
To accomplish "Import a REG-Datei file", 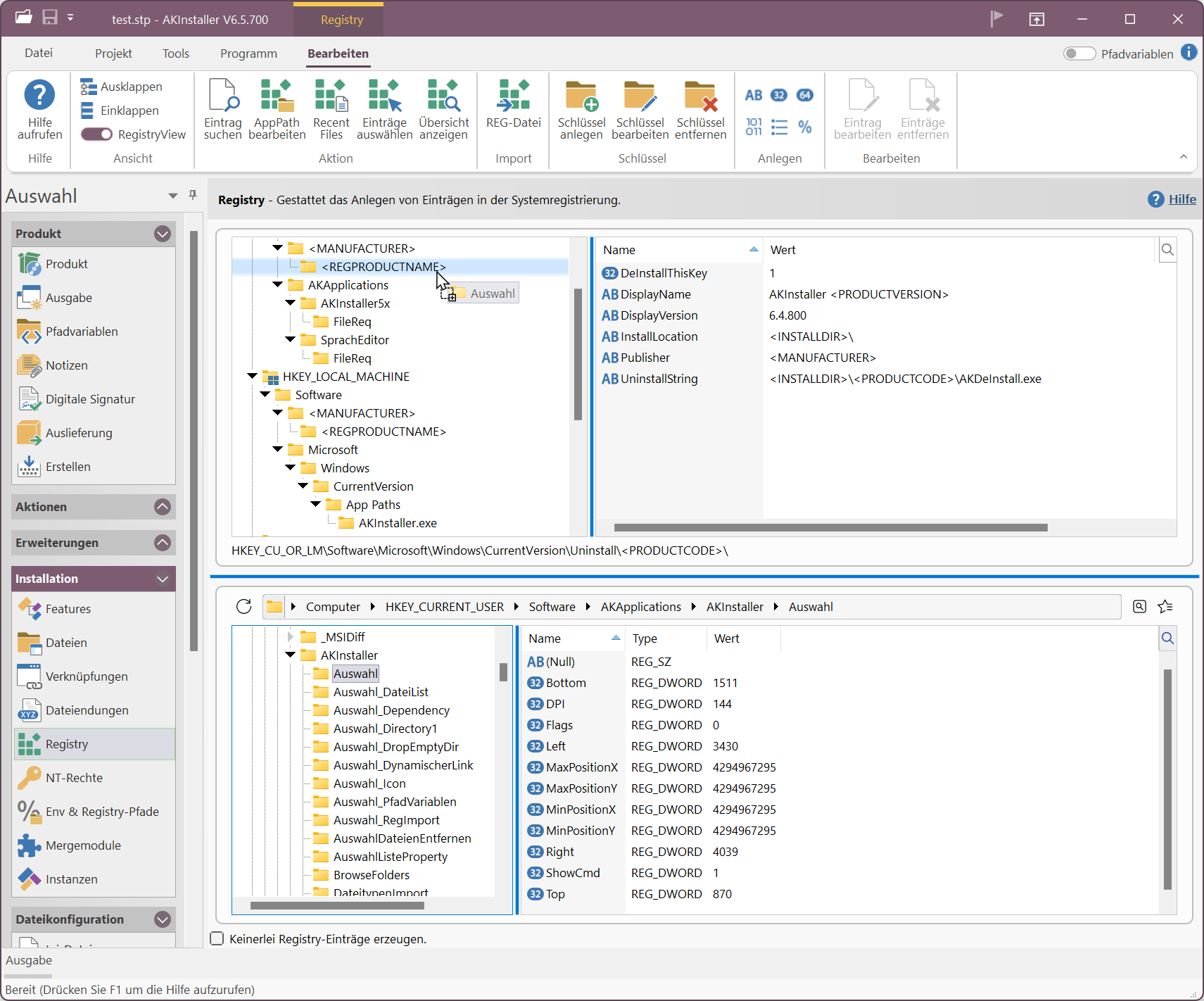I will 513,104.
